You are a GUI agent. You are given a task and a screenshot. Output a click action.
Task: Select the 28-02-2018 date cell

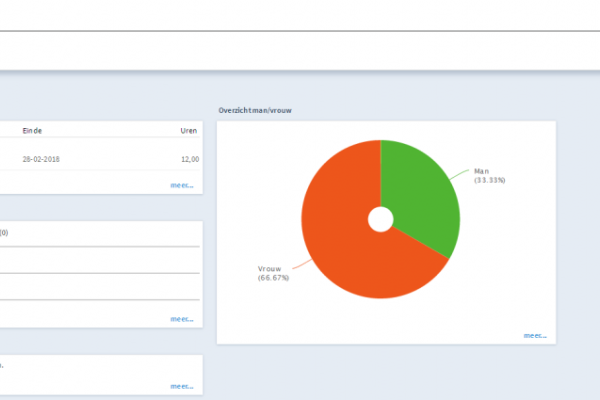pos(43,159)
